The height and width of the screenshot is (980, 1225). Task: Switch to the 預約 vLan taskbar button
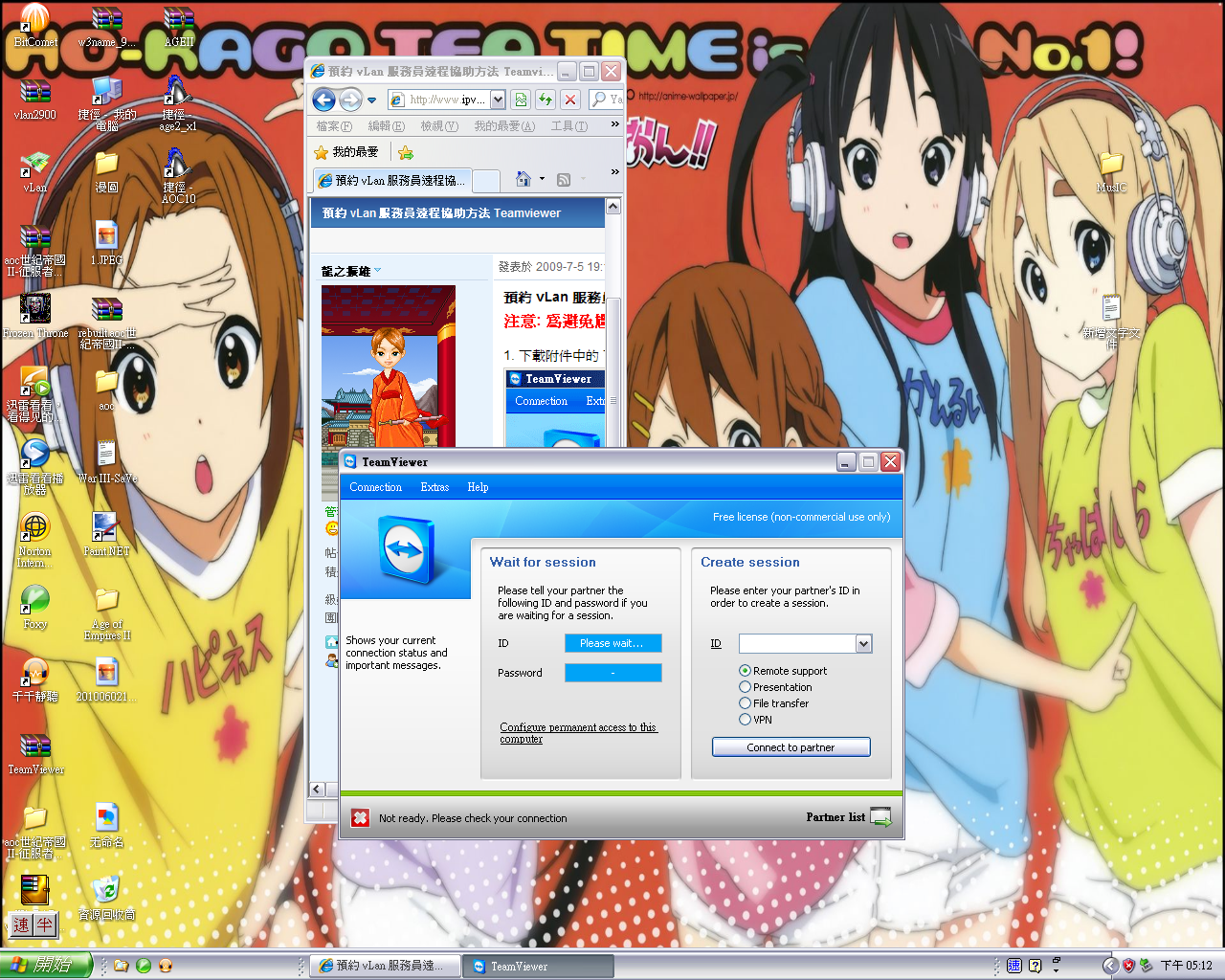[x=386, y=967]
